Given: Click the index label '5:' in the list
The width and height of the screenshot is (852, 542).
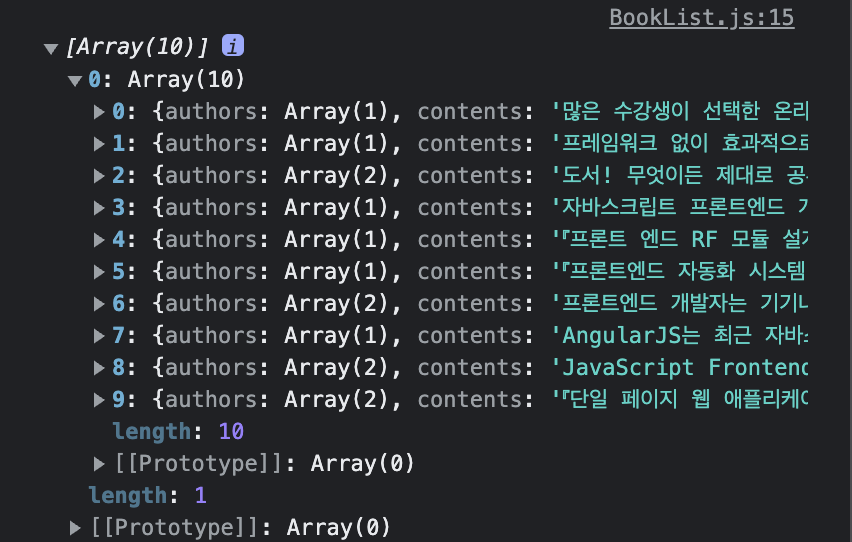Looking at the screenshot, I should (124, 271).
